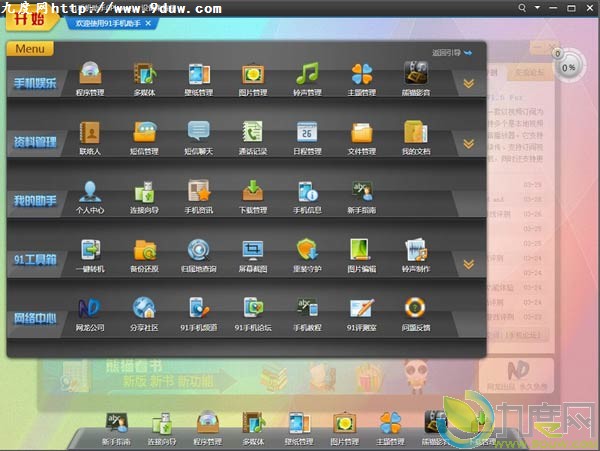
Task: Open 图片管理 in bottom dock
Action: (344, 429)
